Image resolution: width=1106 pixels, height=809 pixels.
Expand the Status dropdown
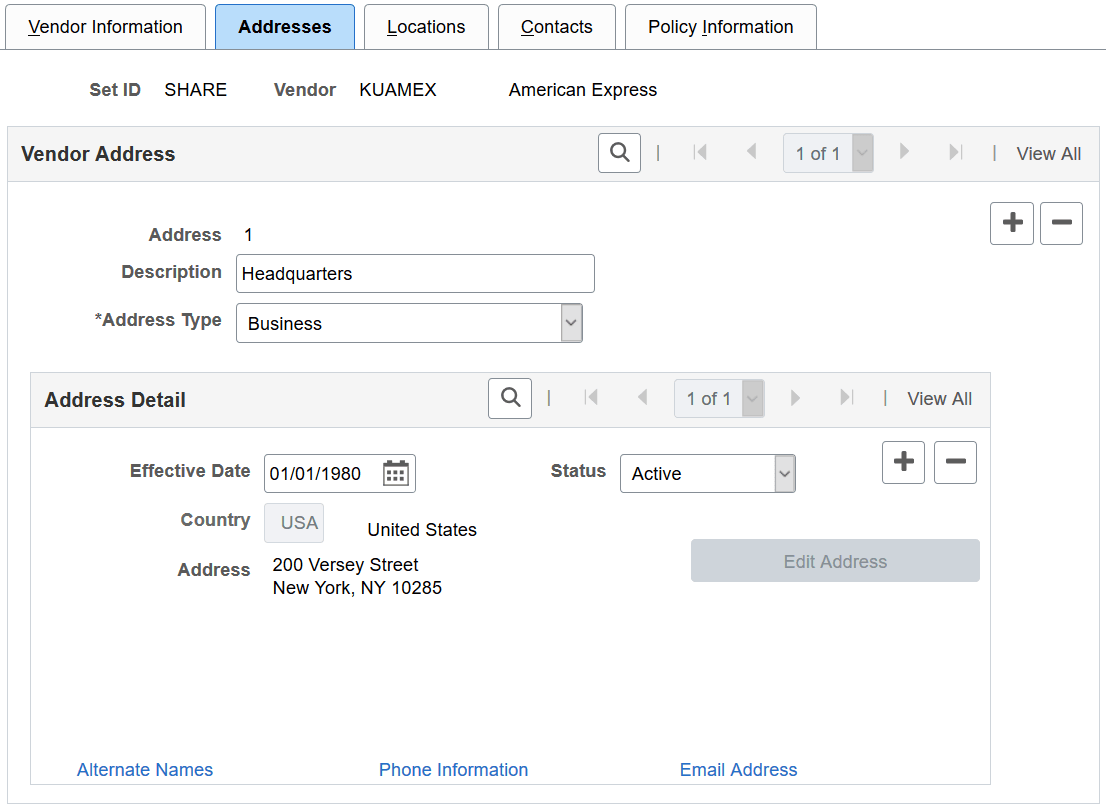click(784, 473)
